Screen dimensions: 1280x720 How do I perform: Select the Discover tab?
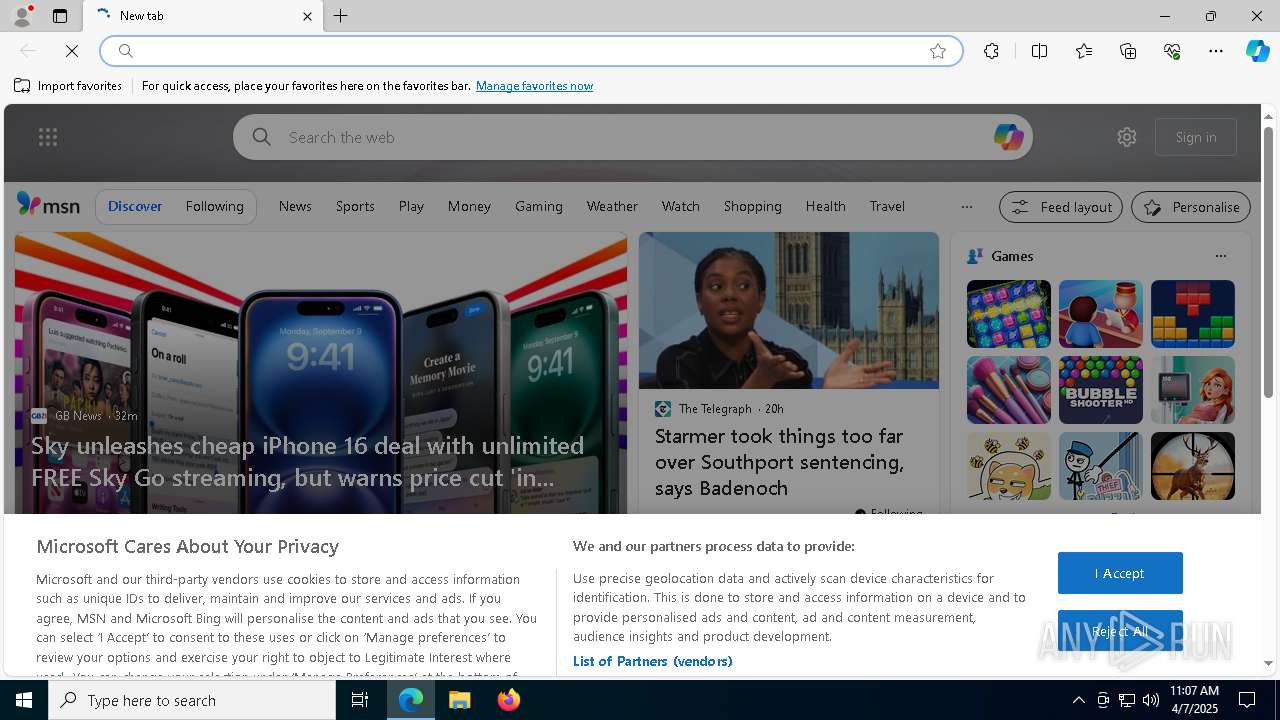(135, 206)
